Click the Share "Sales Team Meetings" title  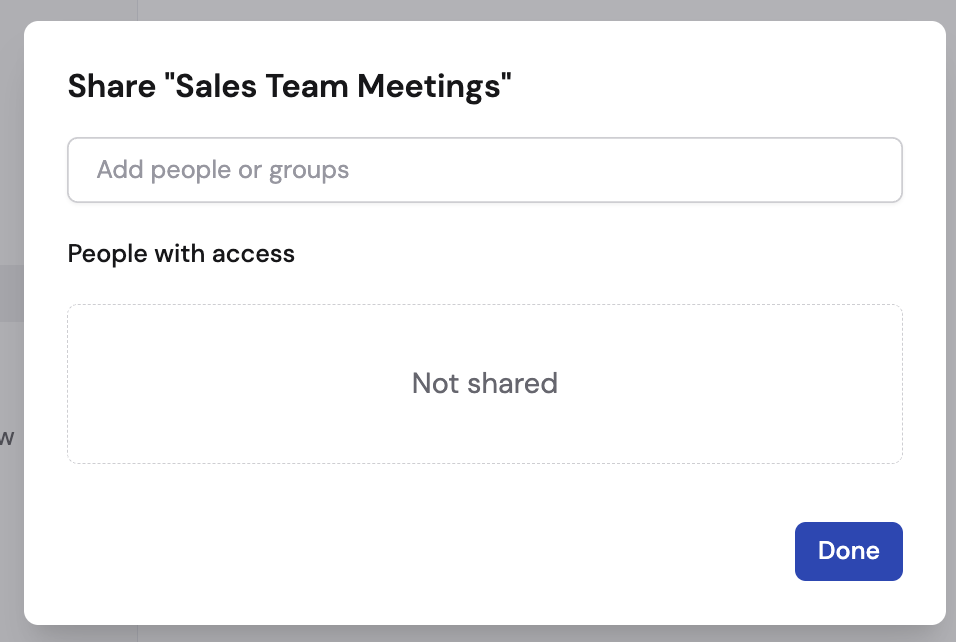coord(288,86)
